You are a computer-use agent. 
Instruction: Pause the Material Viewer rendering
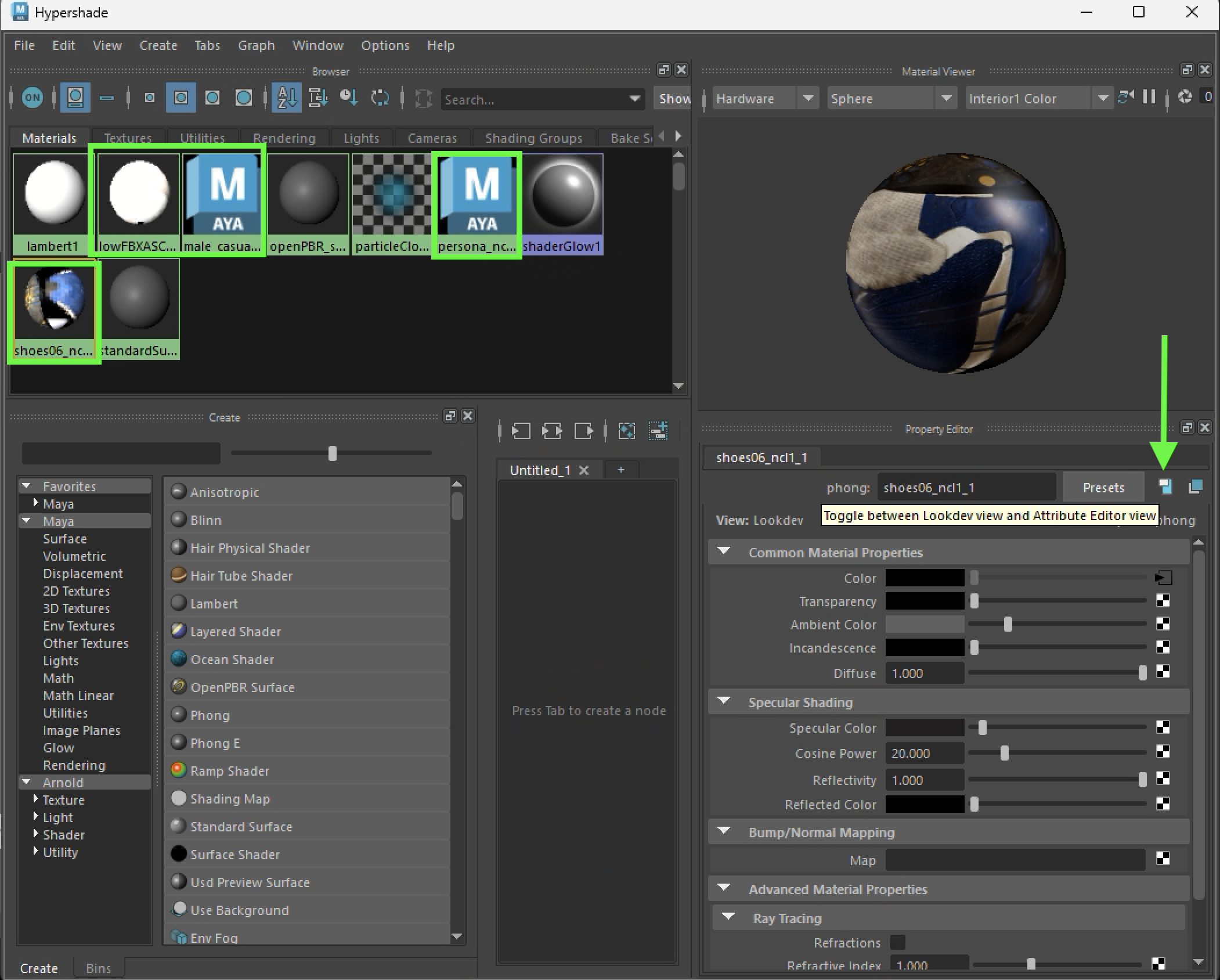point(1149,98)
